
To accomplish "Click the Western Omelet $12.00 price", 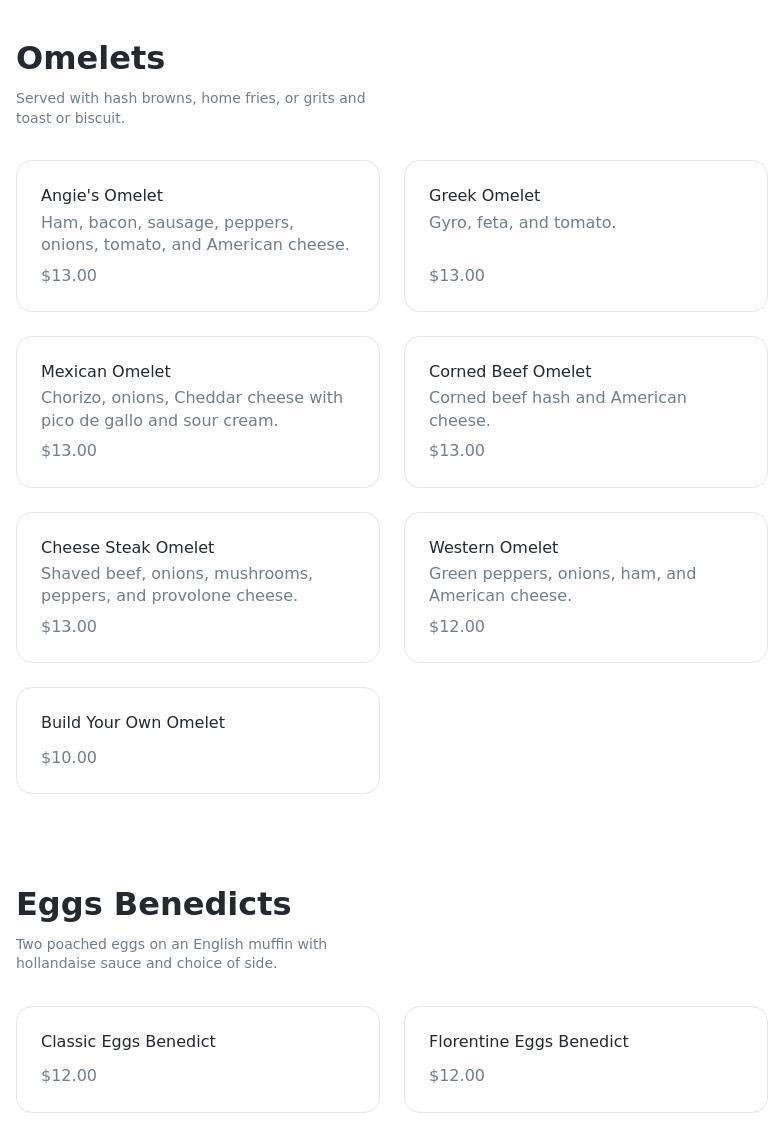I will (457, 627).
